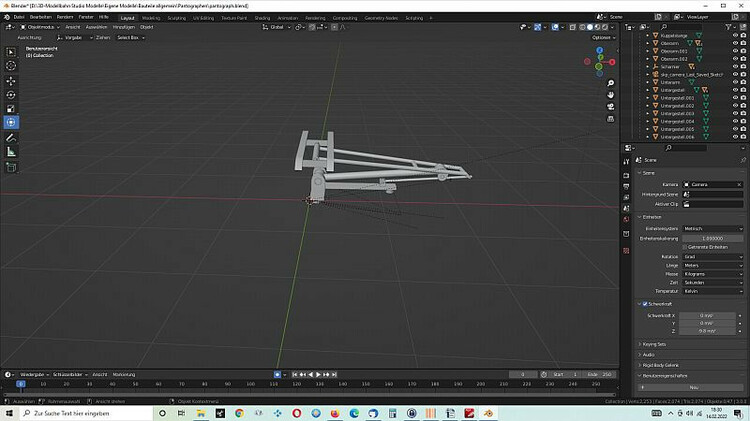Image resolution: width=750 pixels, height=421 pixels.
Task: Uncheck the Schwerkraft checkbox
Action: [643, 304]
